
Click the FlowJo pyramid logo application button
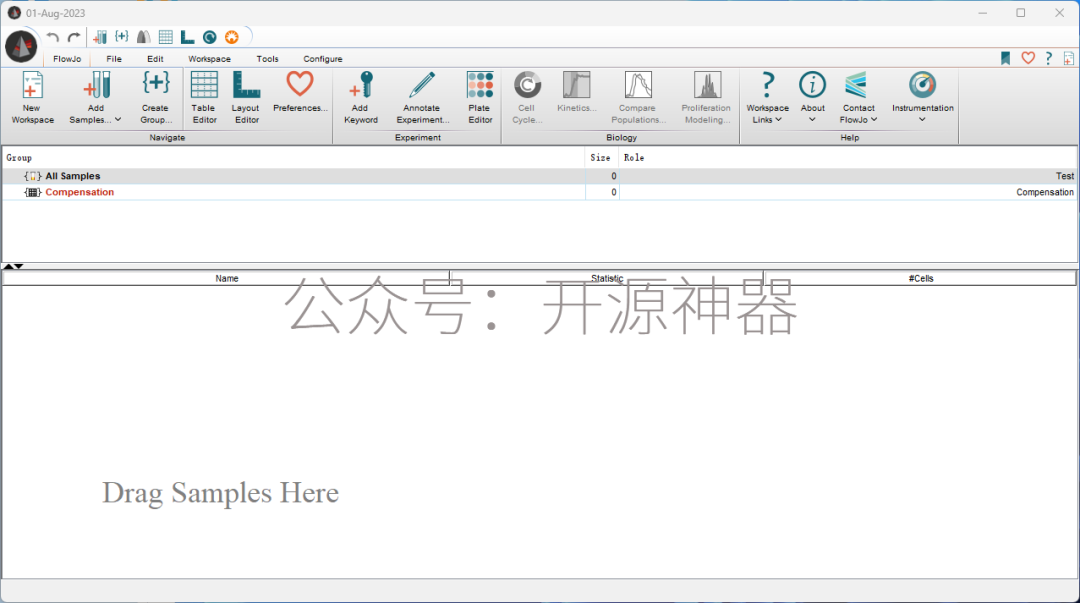(21, 47)
